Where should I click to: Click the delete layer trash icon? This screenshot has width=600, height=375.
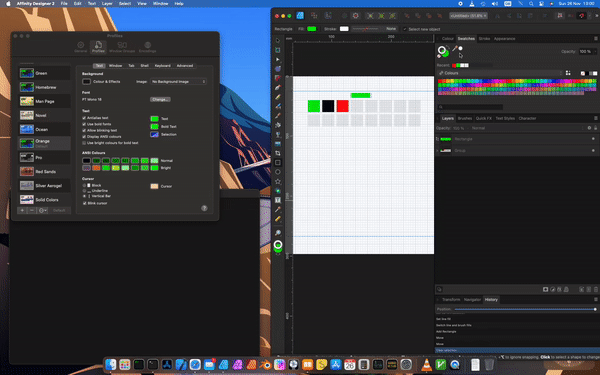[596, 289]
